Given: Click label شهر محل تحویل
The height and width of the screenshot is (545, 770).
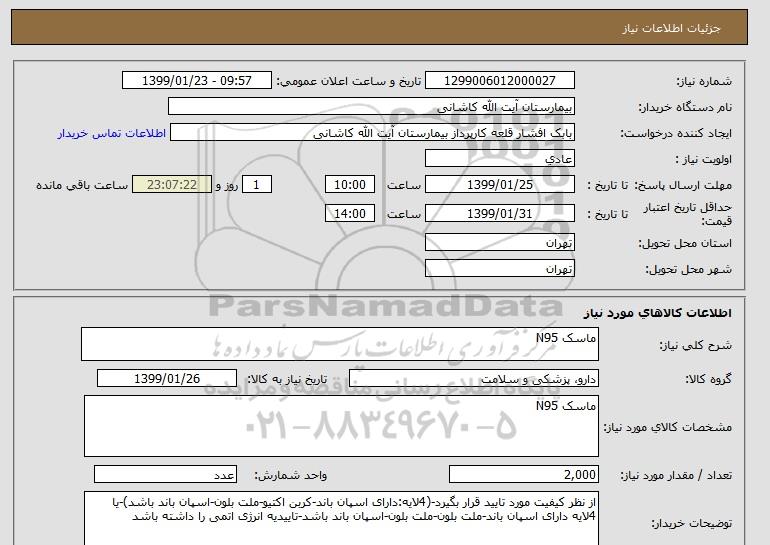Looking at the screenshot, I should coord(688,269).
